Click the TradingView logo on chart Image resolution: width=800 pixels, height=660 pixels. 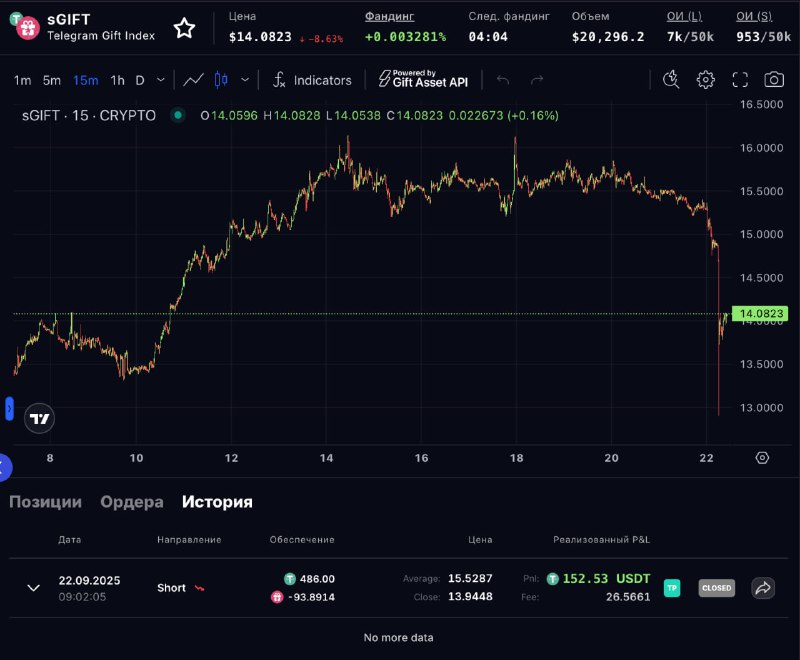point(39,419)
